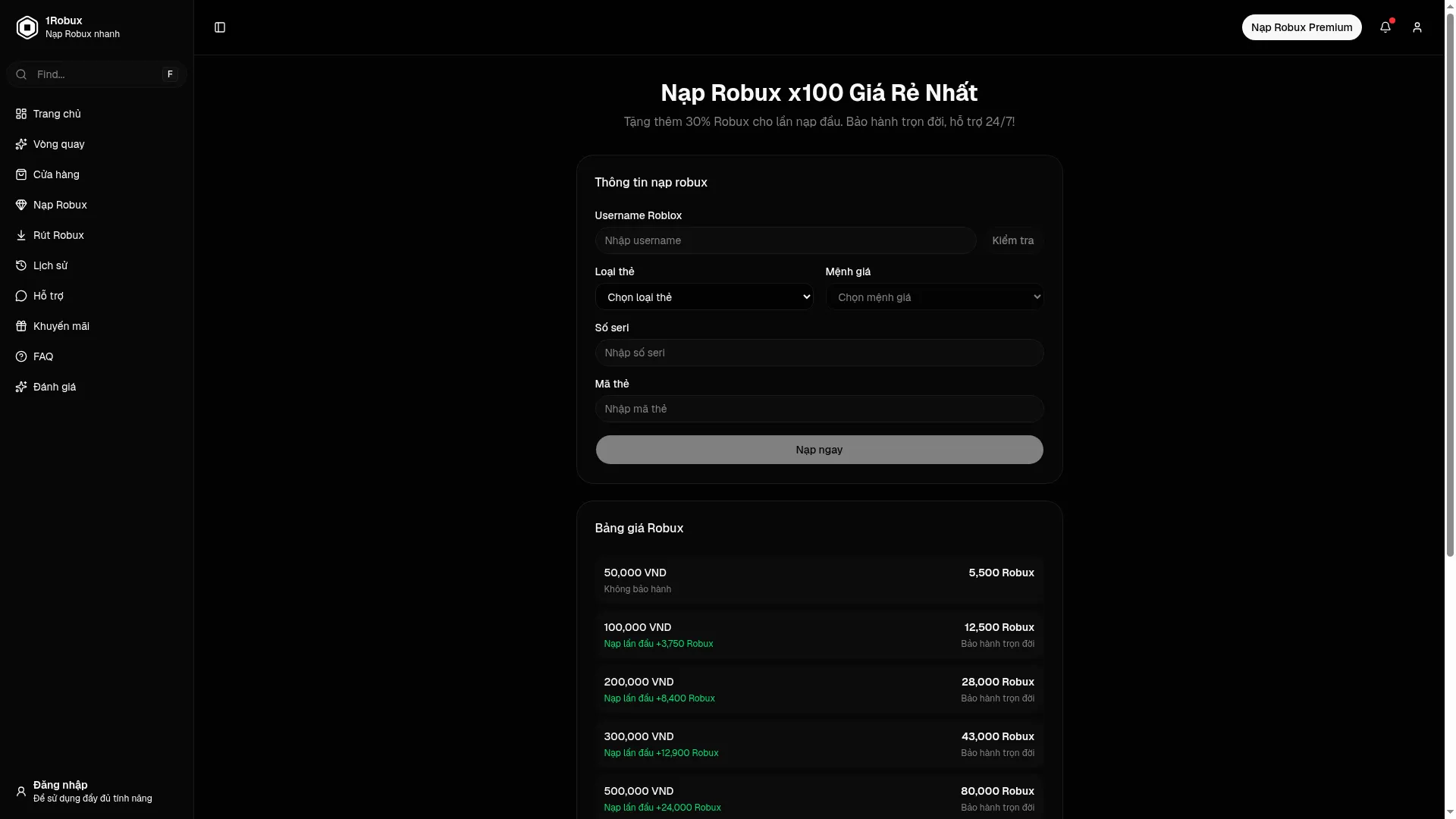
Task: Open the user account icon
Action: point(1417,27)
